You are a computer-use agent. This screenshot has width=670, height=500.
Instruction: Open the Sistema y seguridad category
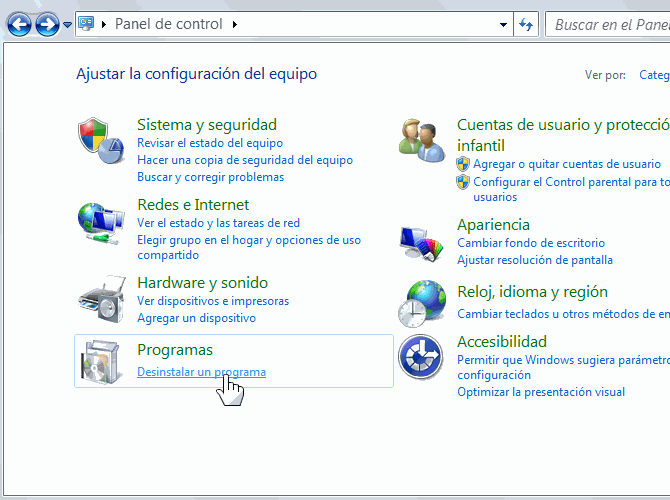tap(207, 125)
